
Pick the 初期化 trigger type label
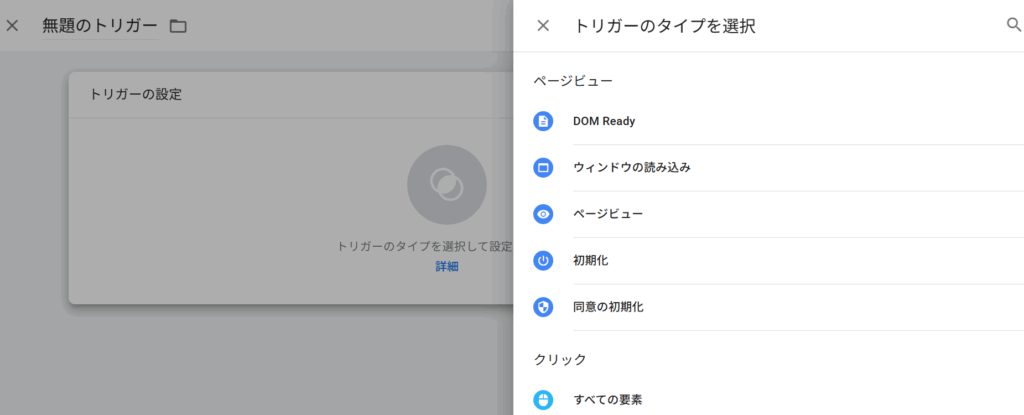[x=590, y=260]
